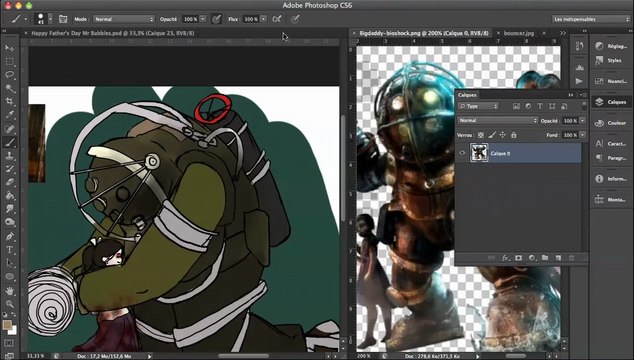Viewport: 634px width, 360px height.
Task: Add a layer mask to Calque 0
Action: coord(518,258)
